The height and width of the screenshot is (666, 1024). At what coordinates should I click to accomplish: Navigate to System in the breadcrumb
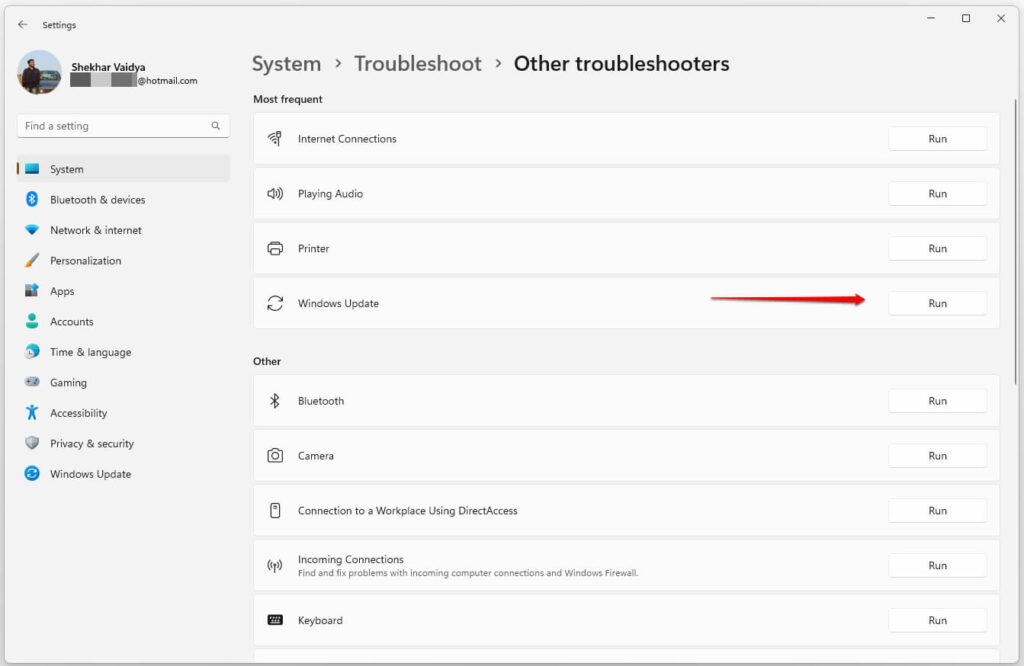pyautogui.click(x=287, y=63)
